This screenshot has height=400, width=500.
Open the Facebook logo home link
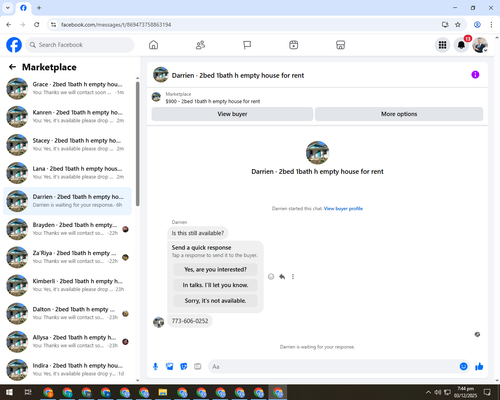[14, 45]
